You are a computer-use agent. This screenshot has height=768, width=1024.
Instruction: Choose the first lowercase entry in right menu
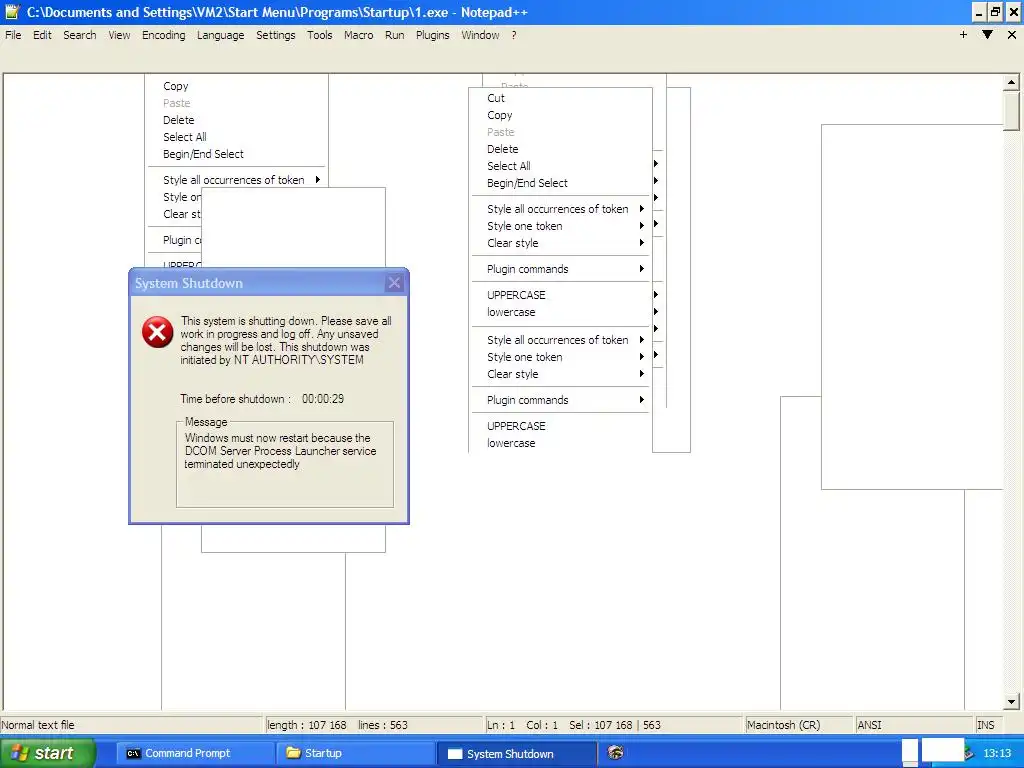[511, 312]
